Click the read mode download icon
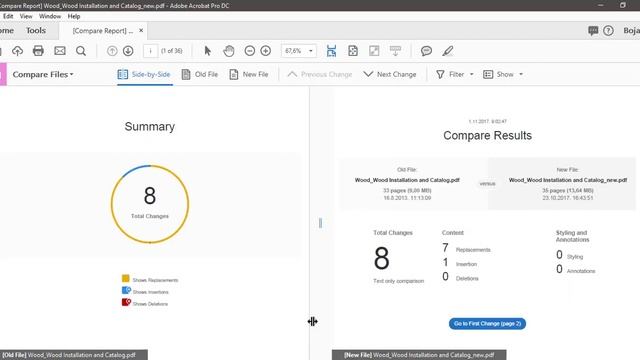Screen dimensions: 640x360 (x=395, y=51)
